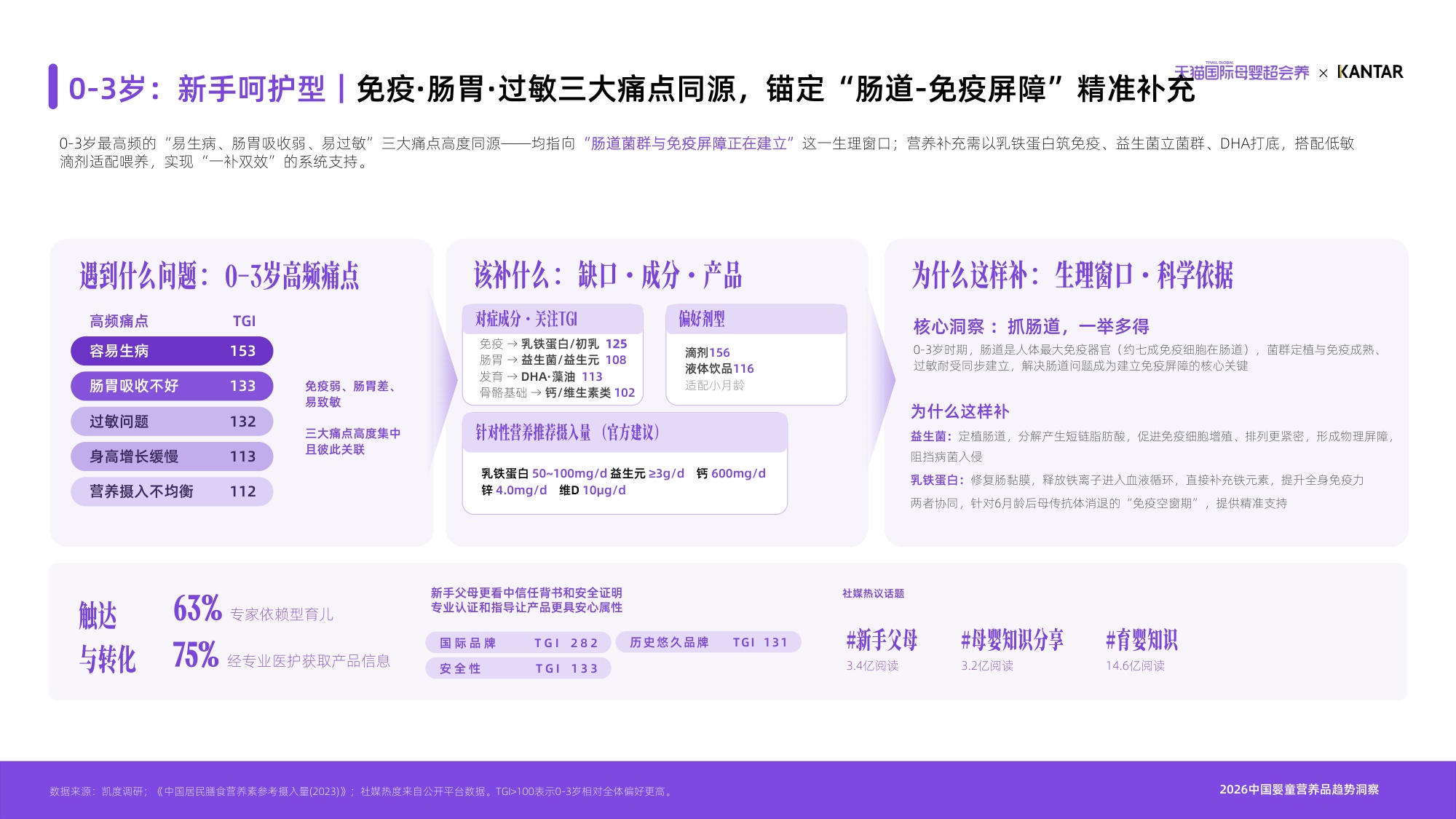This screenshot has width=1456, height=819.
Task: Click the 钙 600mg/d dosage
Action: [731, 473]
